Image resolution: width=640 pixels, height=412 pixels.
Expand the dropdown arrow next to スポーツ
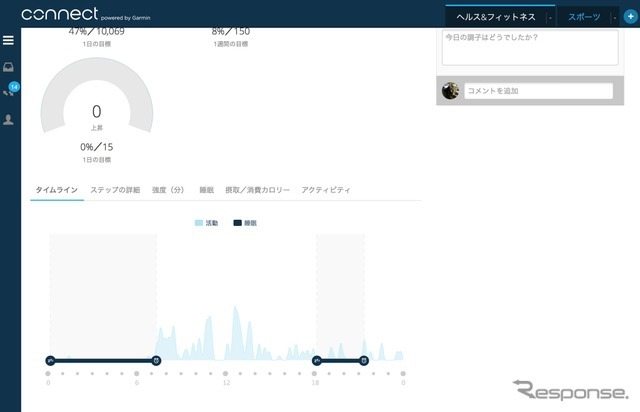[615, 18]
